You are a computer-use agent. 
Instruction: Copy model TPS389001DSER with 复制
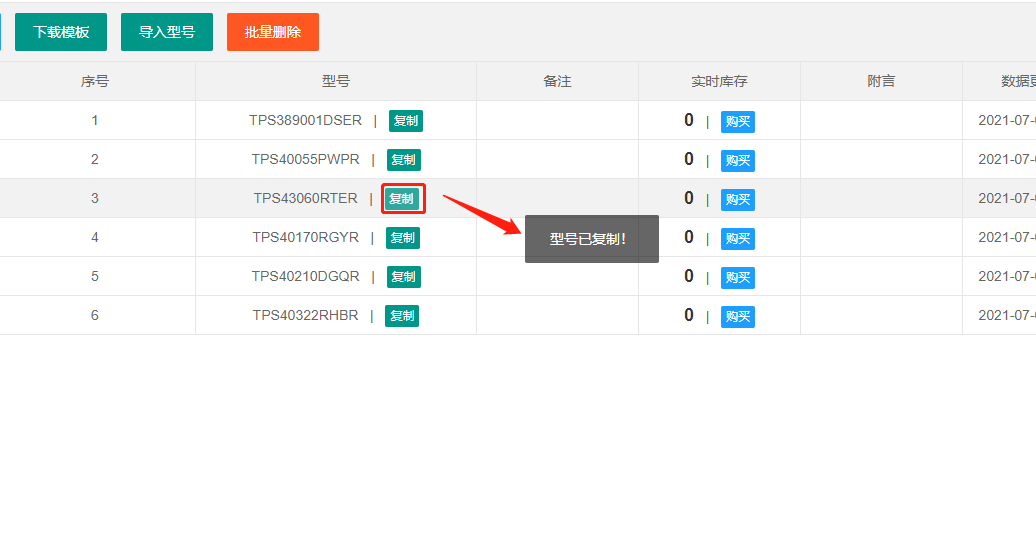(x=405, y=121)
